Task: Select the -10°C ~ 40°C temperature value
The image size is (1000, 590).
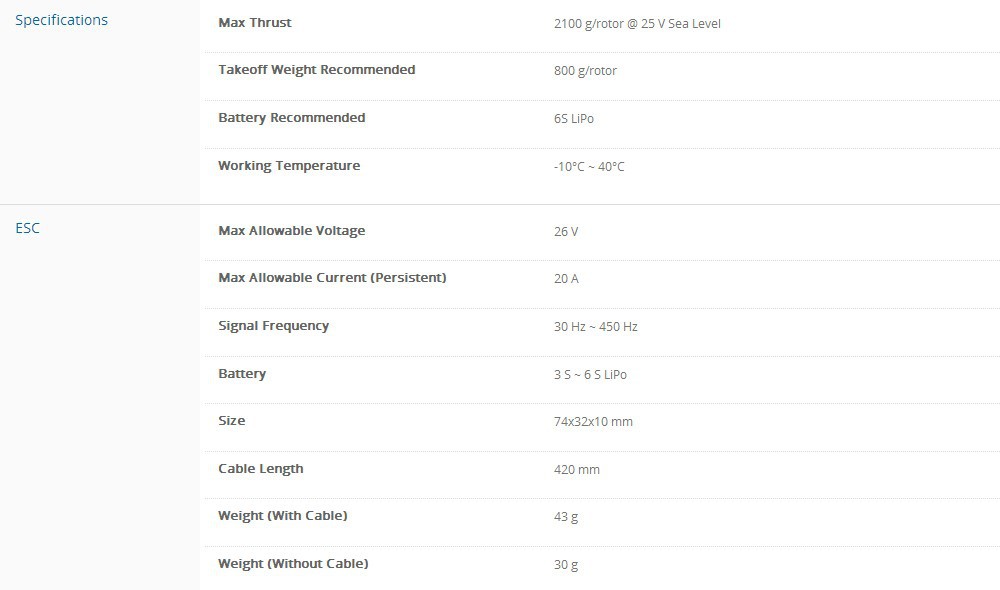Action: click(x=589, y=167)
